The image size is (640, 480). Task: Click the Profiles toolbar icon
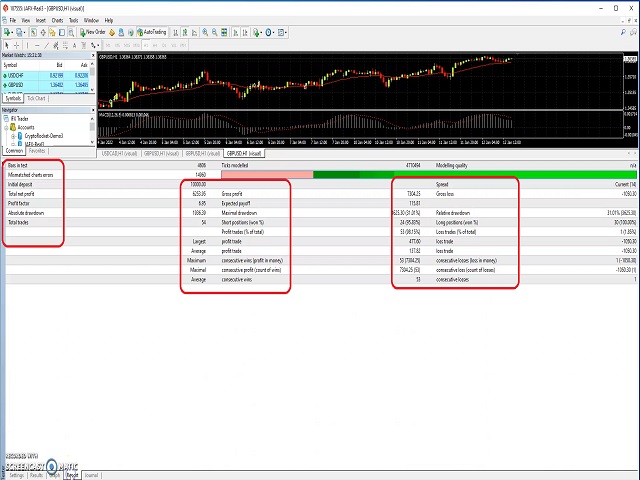20,32
